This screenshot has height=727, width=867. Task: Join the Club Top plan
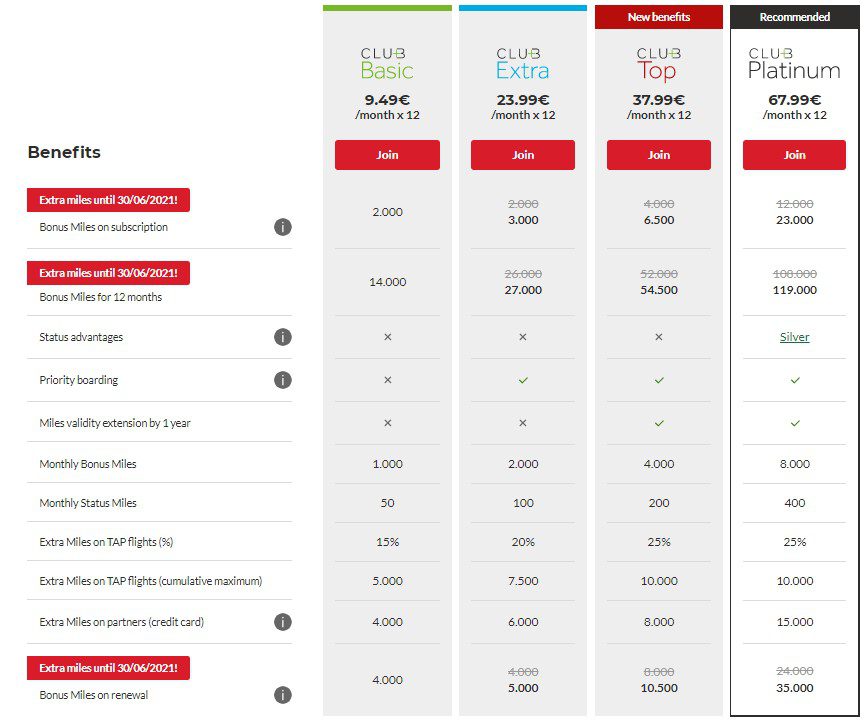[x=659, y=155]
